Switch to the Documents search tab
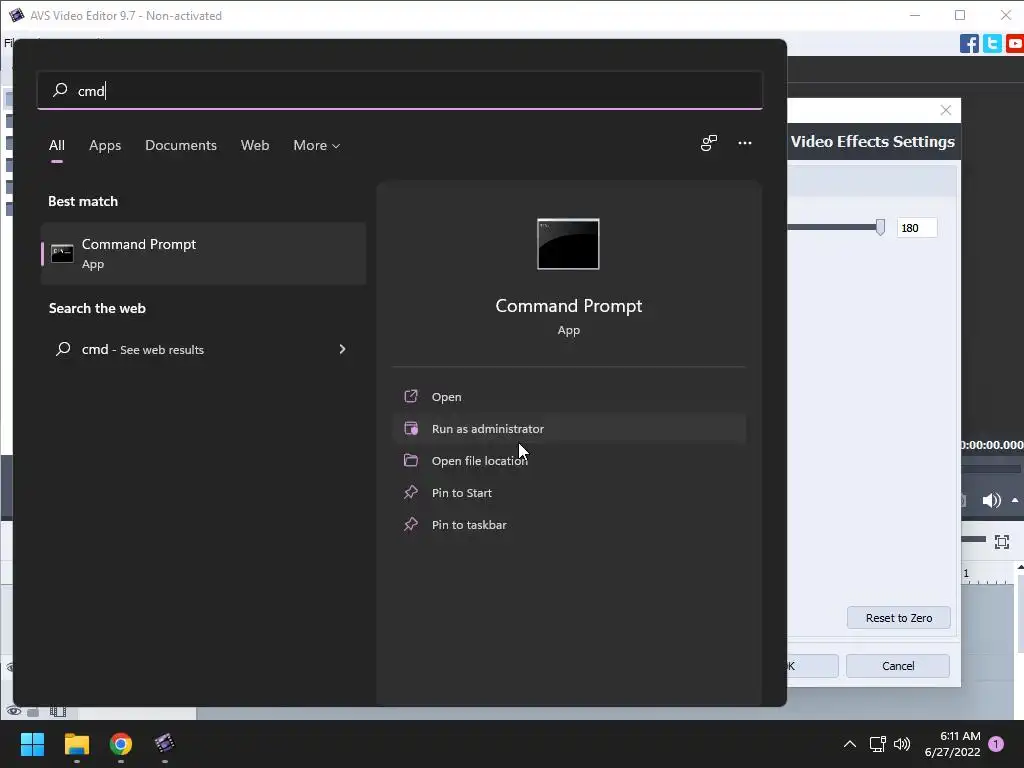This screenshot has height=768, width=1024. pyautogui.click(x=181, y=145)
